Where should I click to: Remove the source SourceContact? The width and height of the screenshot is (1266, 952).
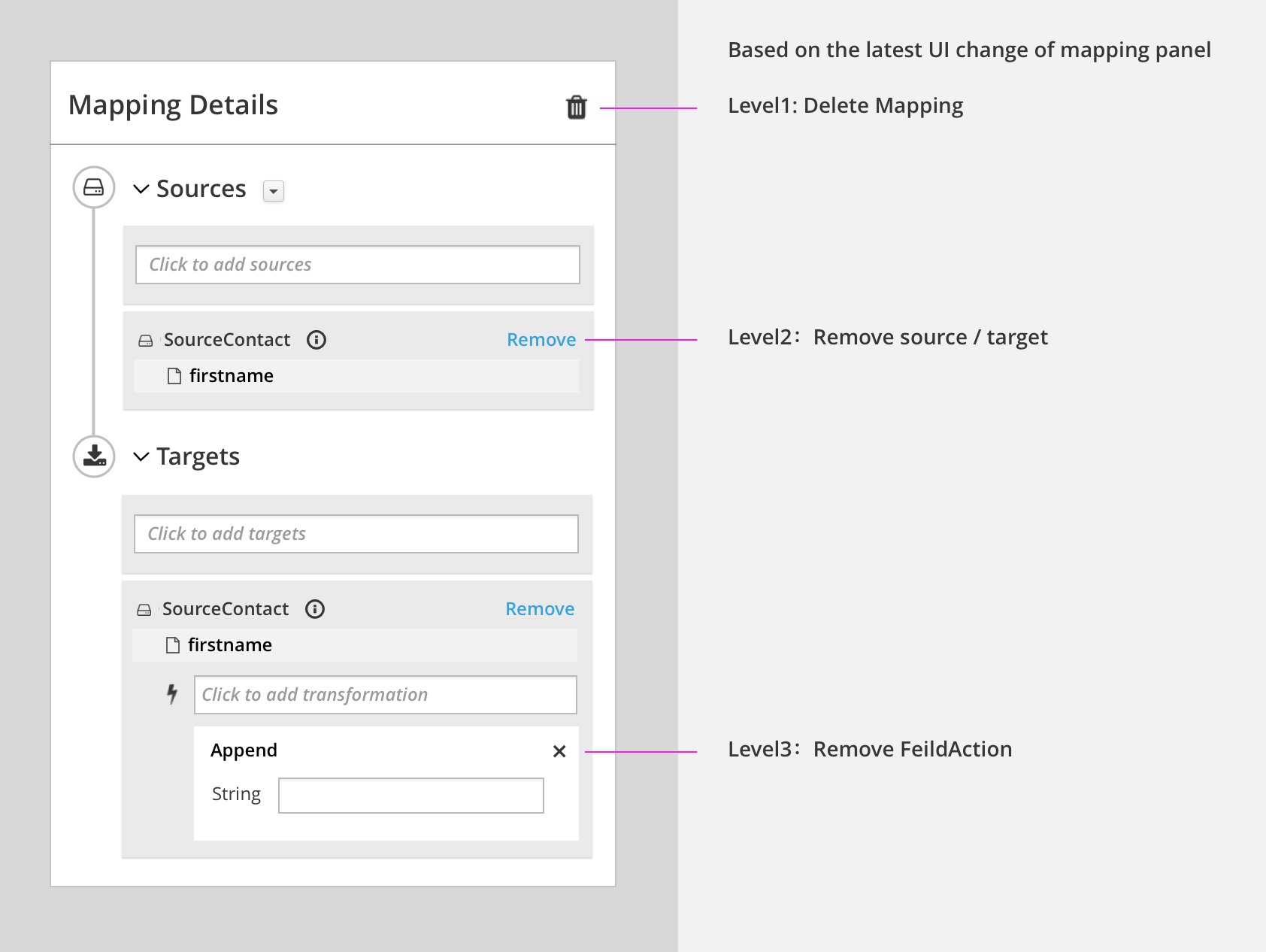[541, 340]
